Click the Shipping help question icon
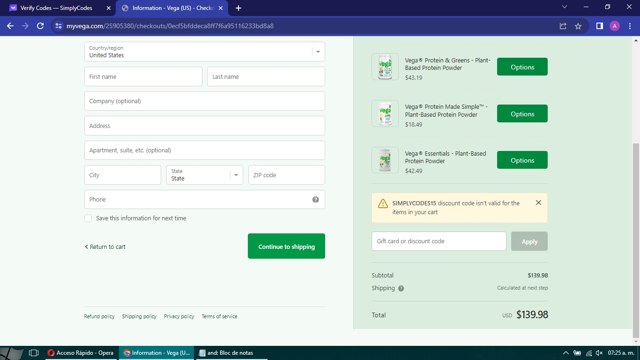Viewport: 640px width, 360px height. (x=401, y=289)
